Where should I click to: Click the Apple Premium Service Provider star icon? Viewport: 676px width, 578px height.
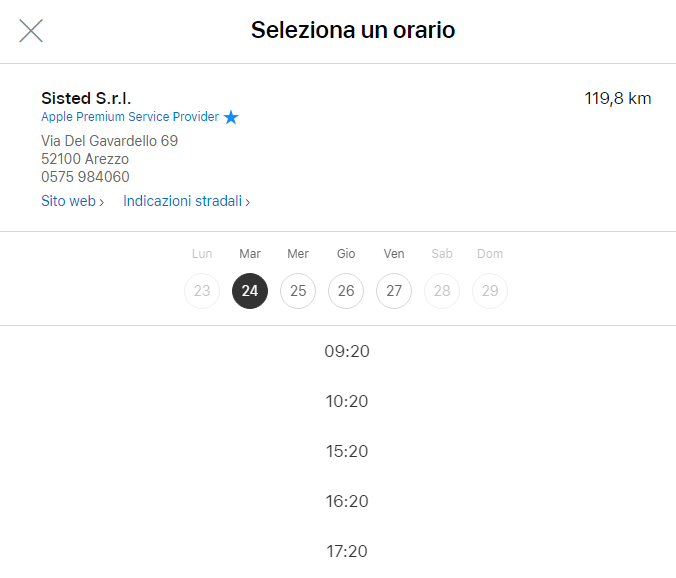(x=231, y=118)
